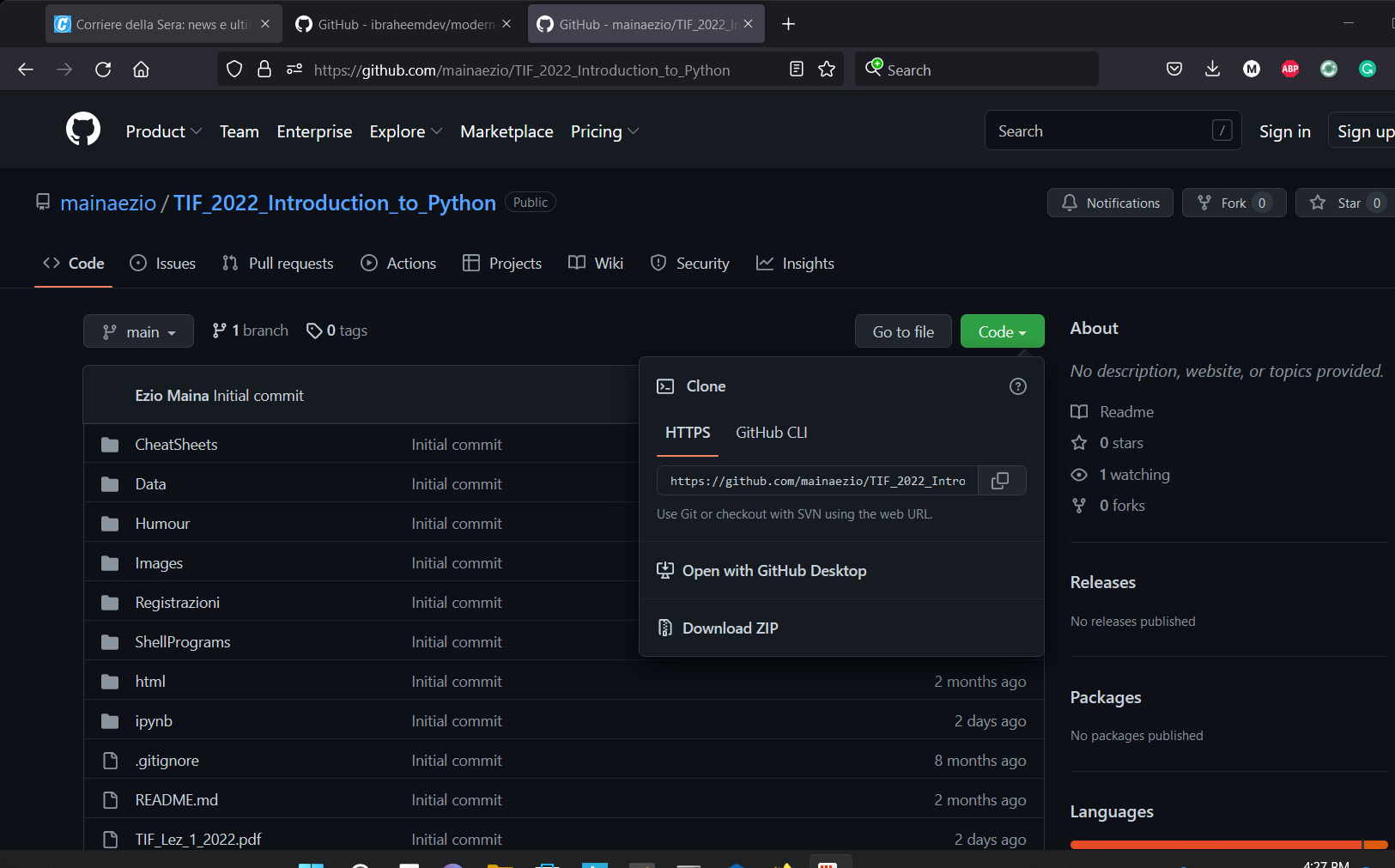Go to browser home page

(142, 70)
